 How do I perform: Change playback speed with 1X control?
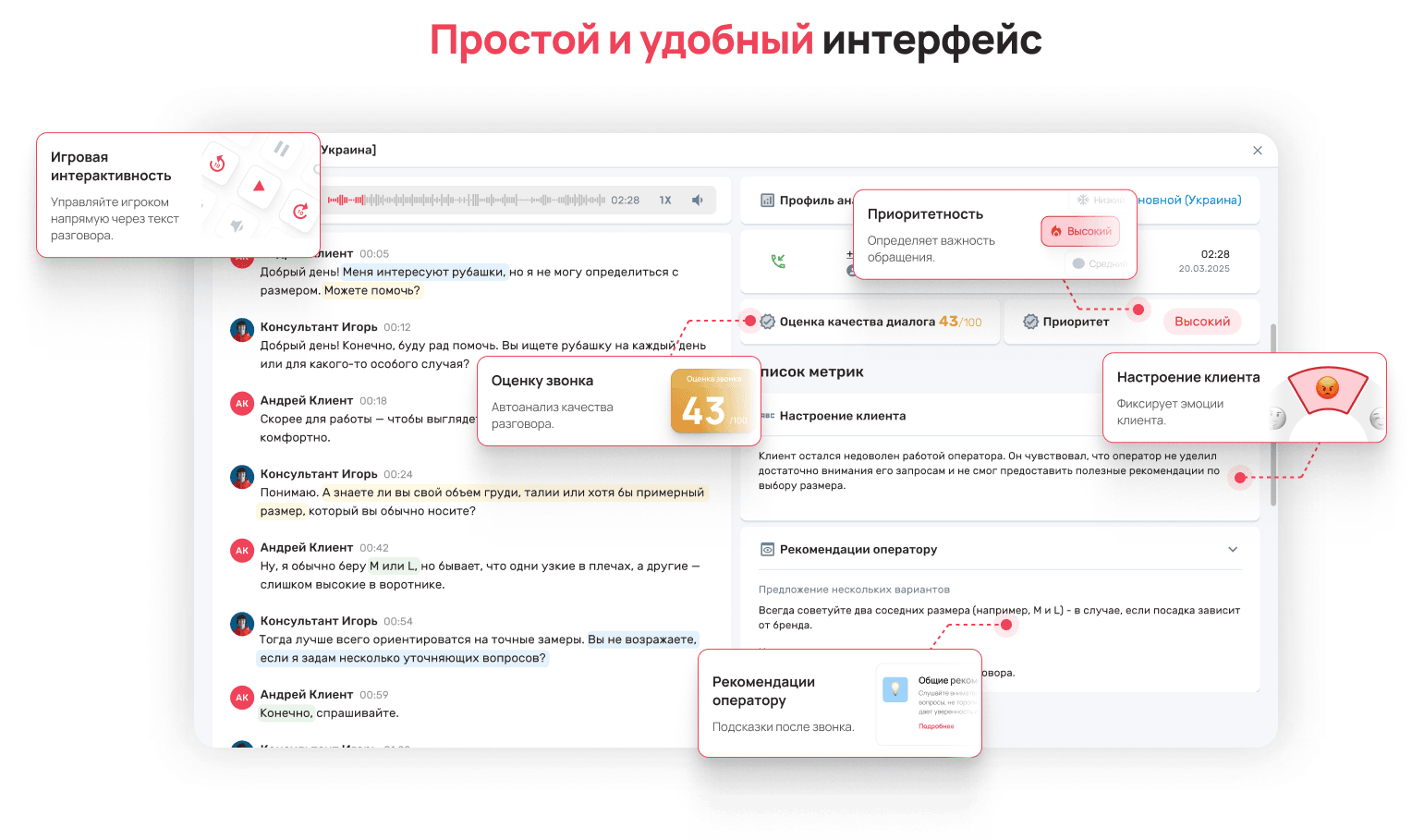(665, 201)
